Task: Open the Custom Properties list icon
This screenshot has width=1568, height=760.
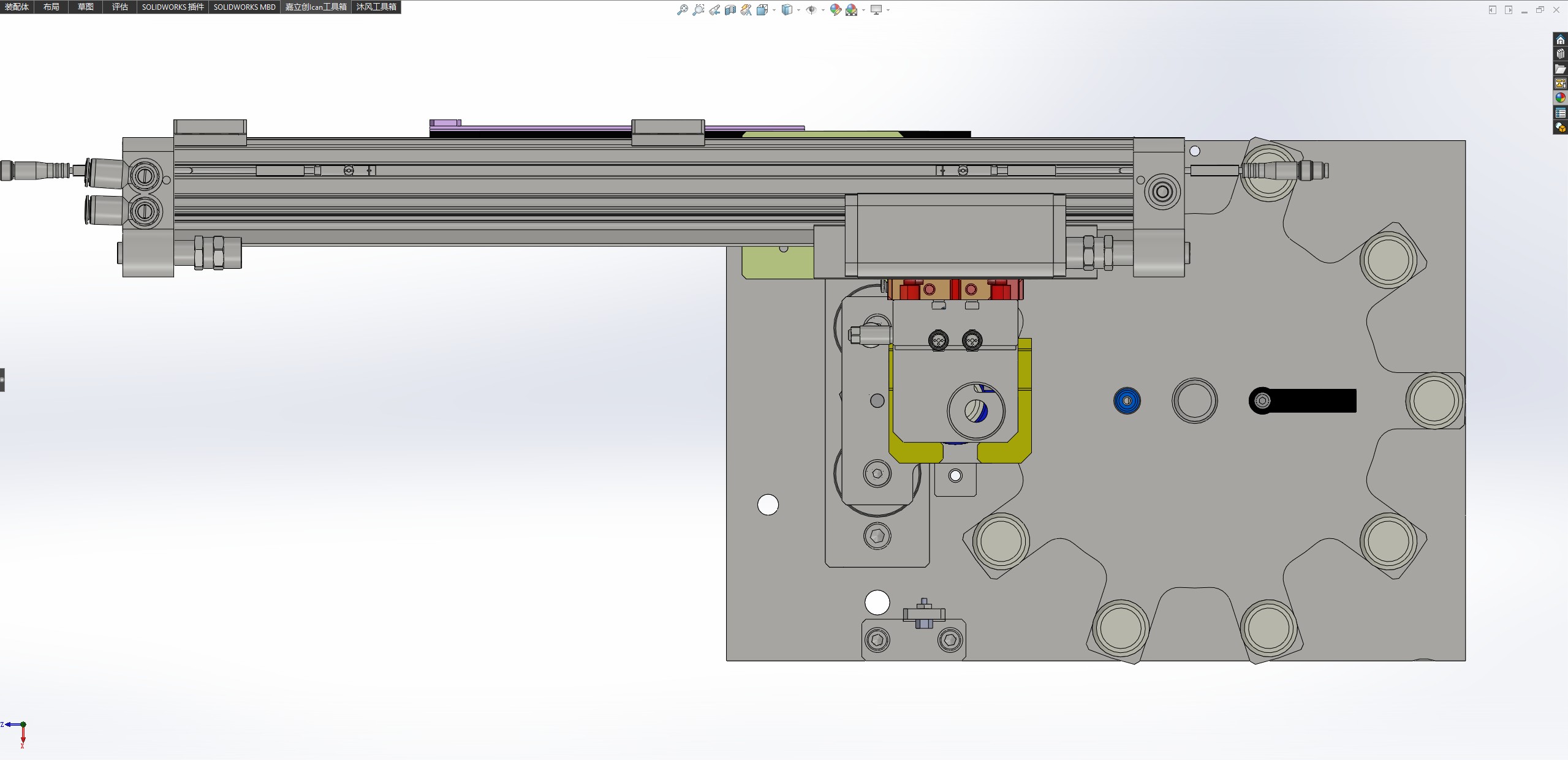Action: coord(1560,113)
